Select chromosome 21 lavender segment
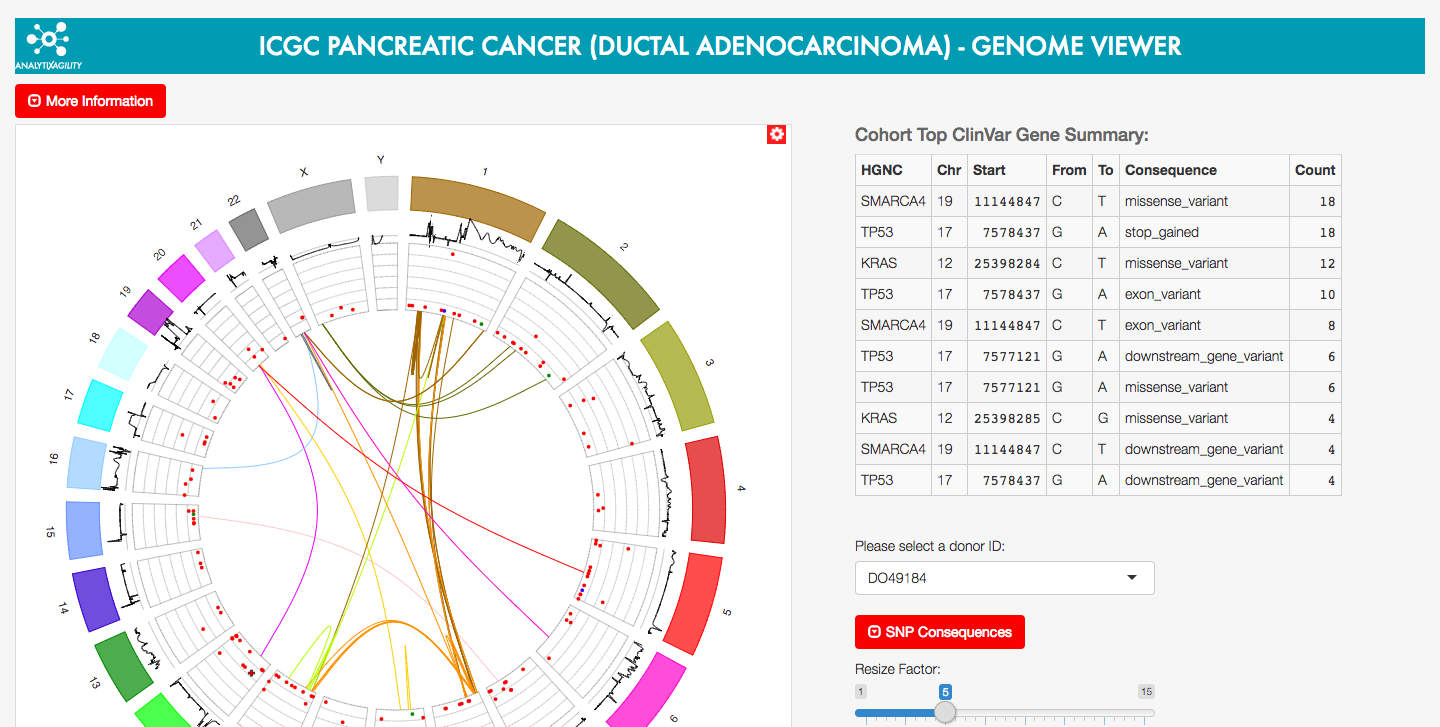Screen dimensions: 1440x727 click(x=214, y=250)
